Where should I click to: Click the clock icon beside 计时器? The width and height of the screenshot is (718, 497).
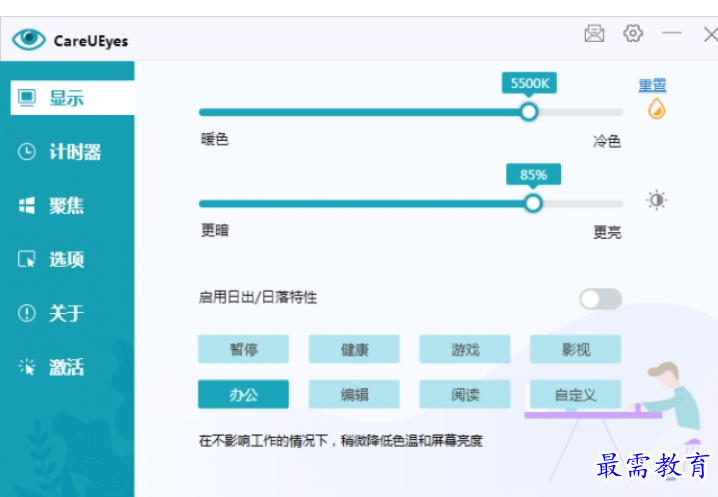click(x=27, y=152)
